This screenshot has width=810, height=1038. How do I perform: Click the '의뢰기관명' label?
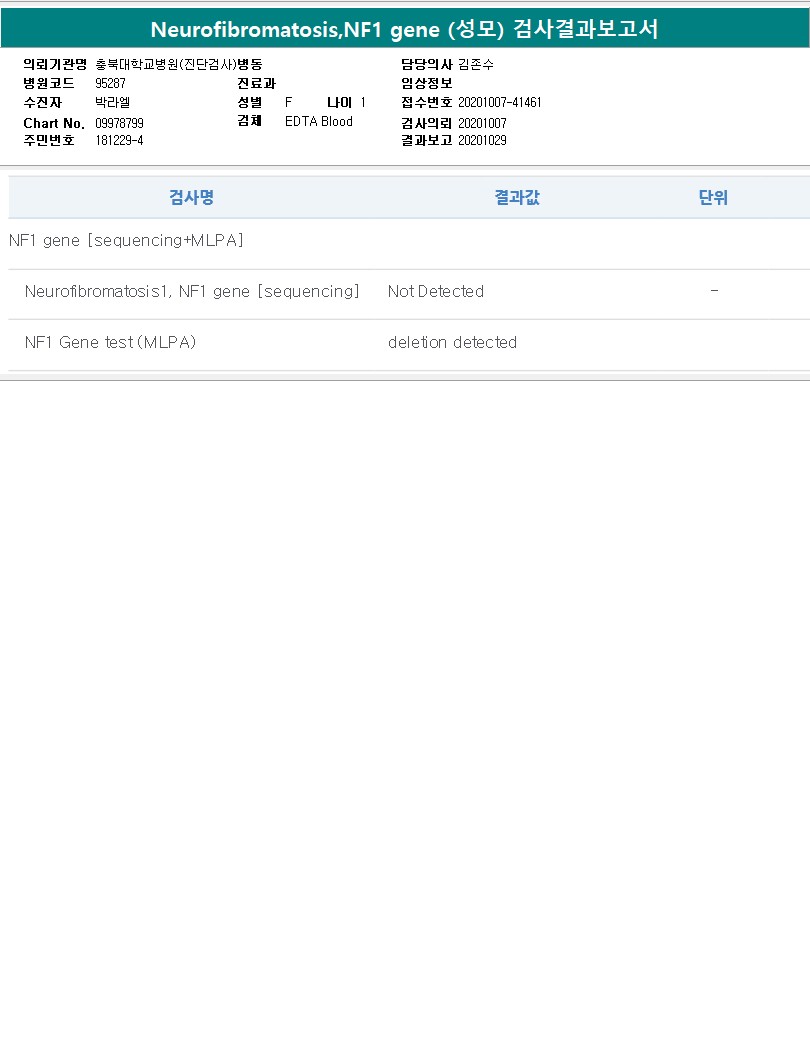(x=55, y=64)
